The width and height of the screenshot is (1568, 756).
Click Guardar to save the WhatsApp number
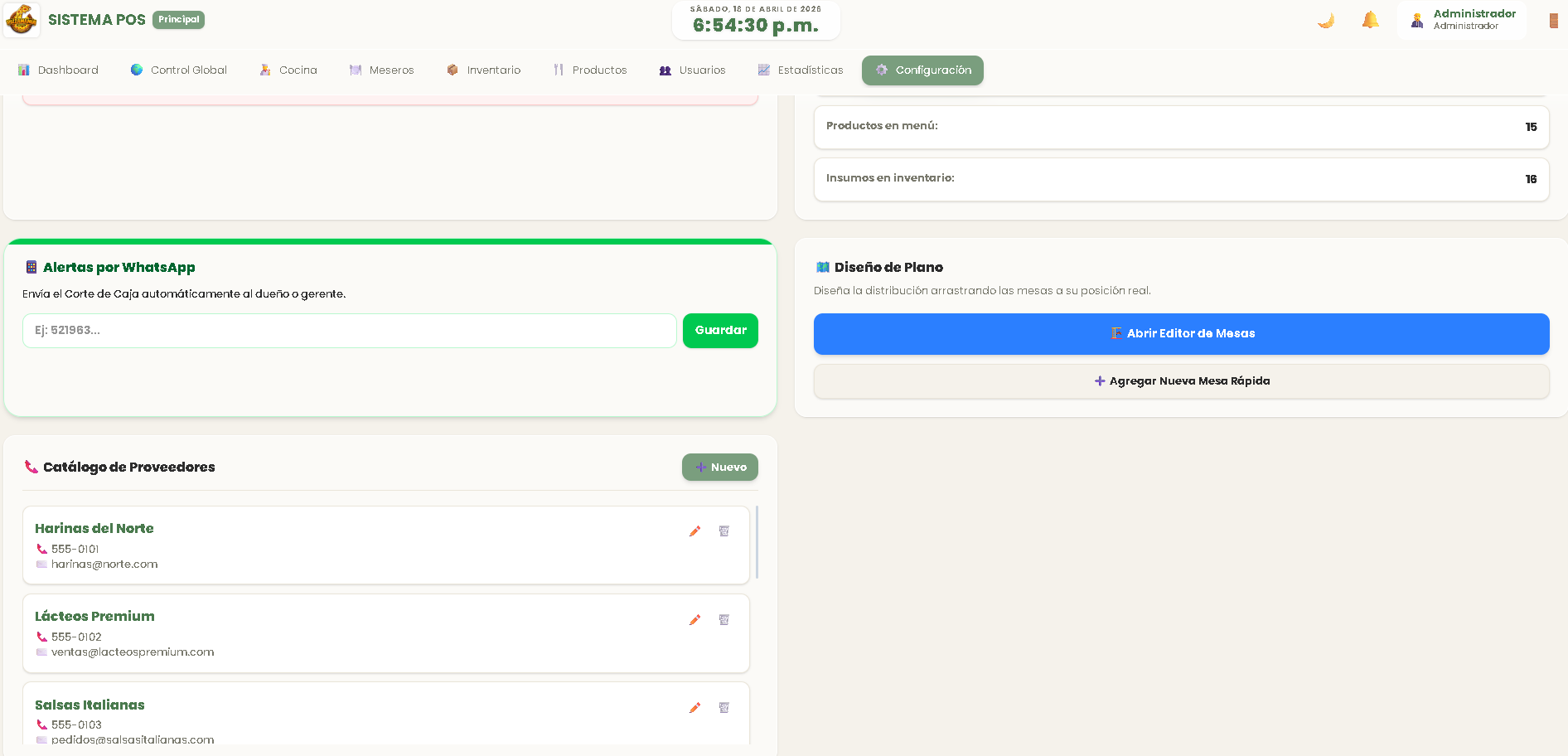[x=720, y=330]
